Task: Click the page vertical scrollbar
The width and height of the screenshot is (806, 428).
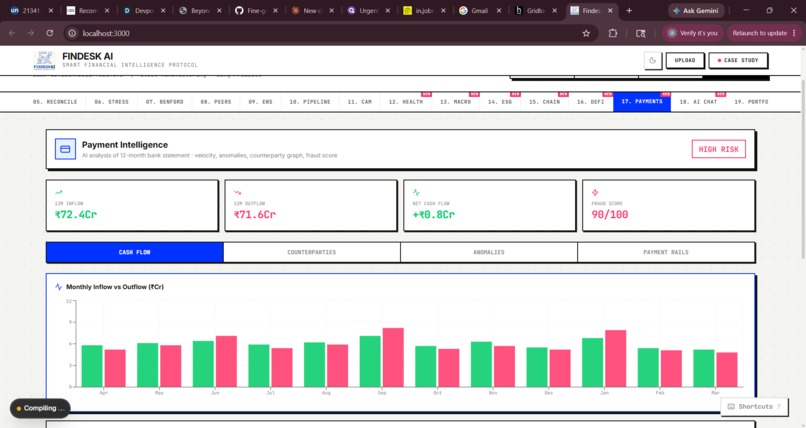Action: 802,170
